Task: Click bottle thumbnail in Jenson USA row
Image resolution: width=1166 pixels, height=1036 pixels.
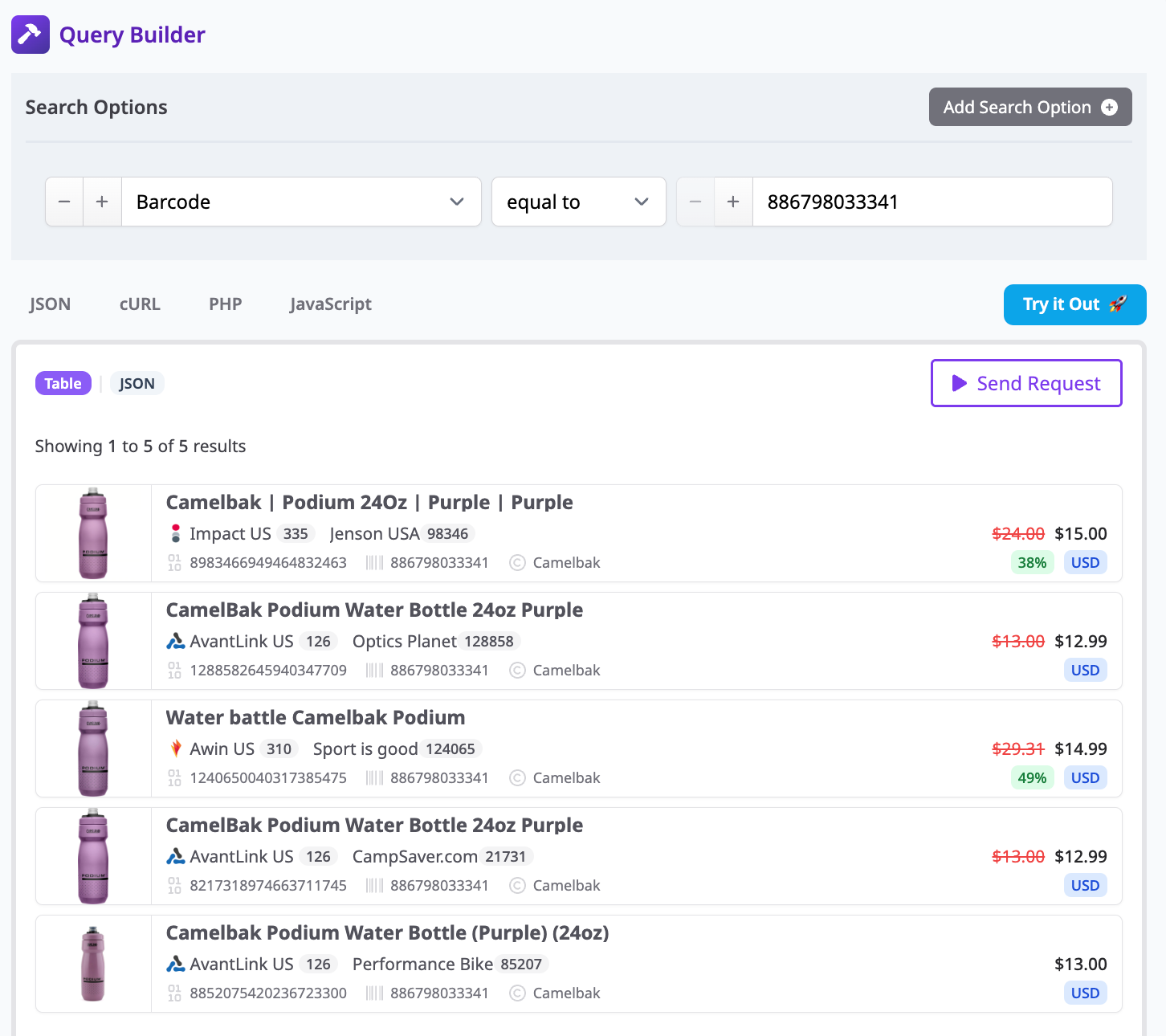Action: click(93, 533)
